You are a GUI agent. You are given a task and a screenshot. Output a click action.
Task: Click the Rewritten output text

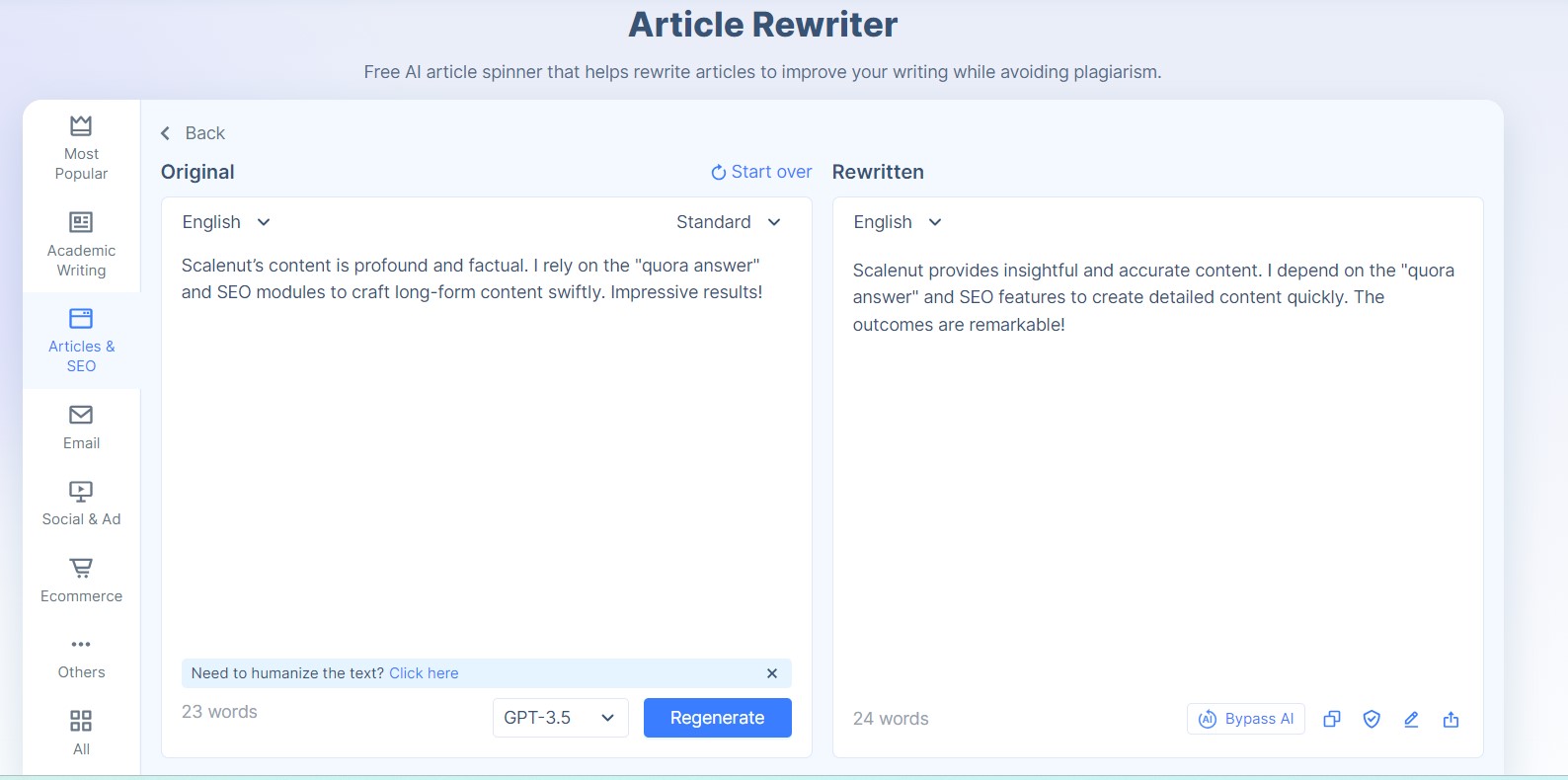click(x=1153, y=297)
